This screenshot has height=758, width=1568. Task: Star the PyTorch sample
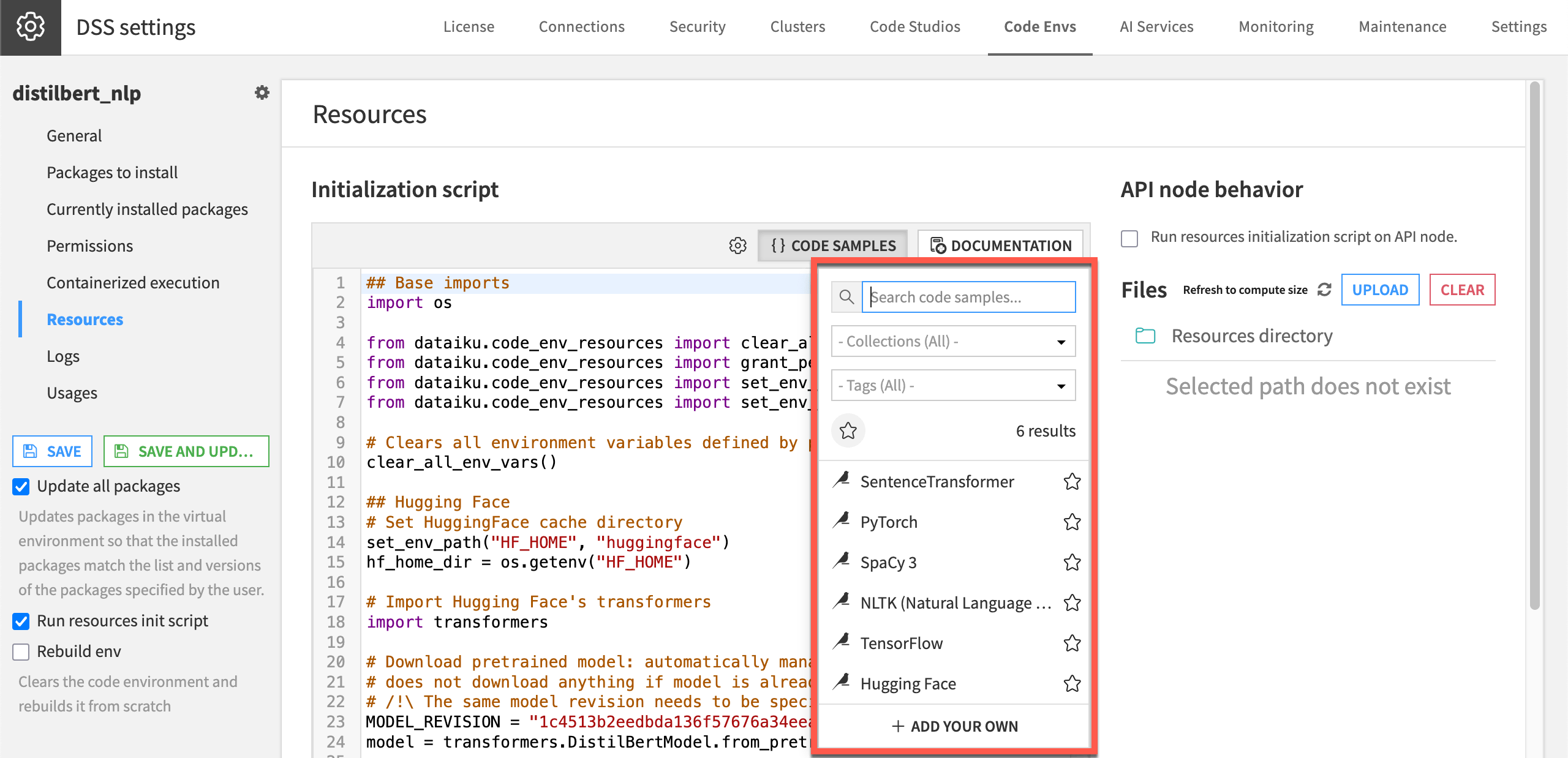(x=1072, y=522)
